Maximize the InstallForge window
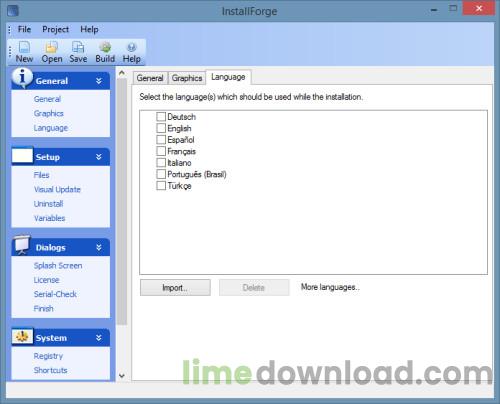The width and height of the screenshot is (500, 404). (453, 9)
